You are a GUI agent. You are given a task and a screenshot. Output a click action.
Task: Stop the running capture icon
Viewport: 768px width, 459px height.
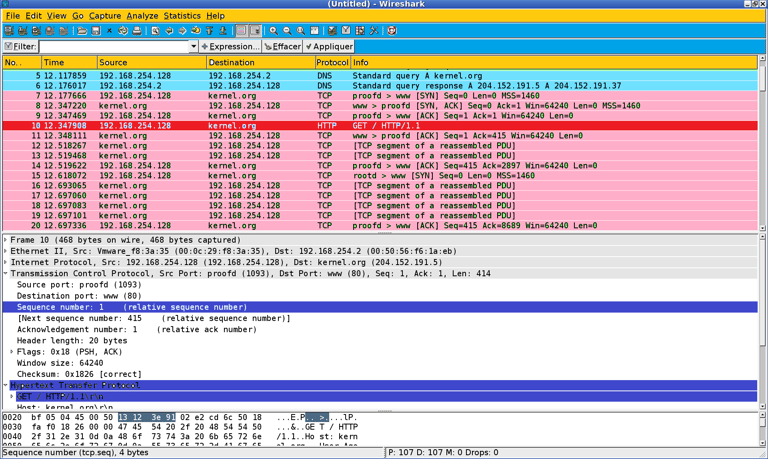[50, 31]
